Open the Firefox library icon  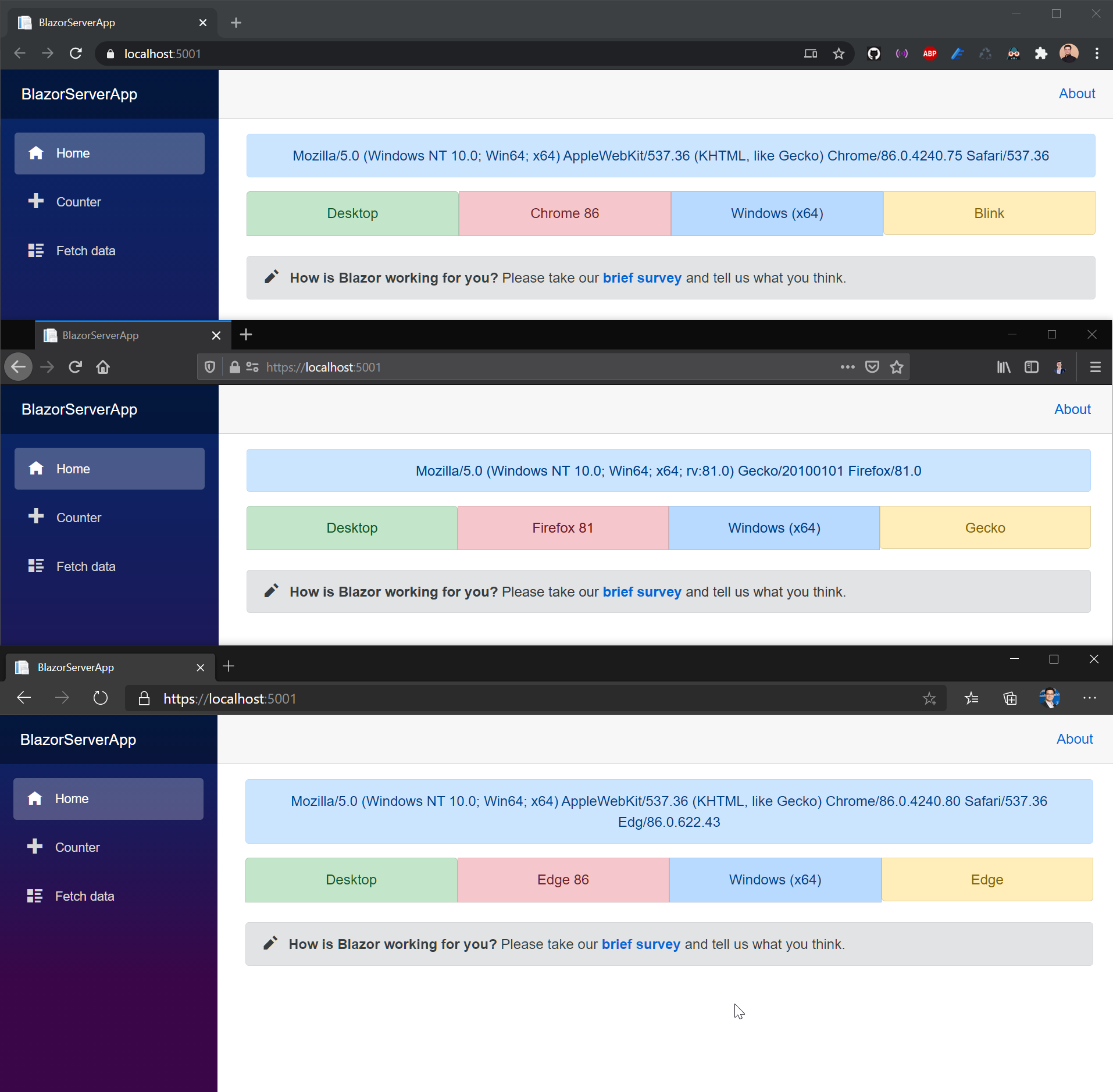coord(1003,367)
